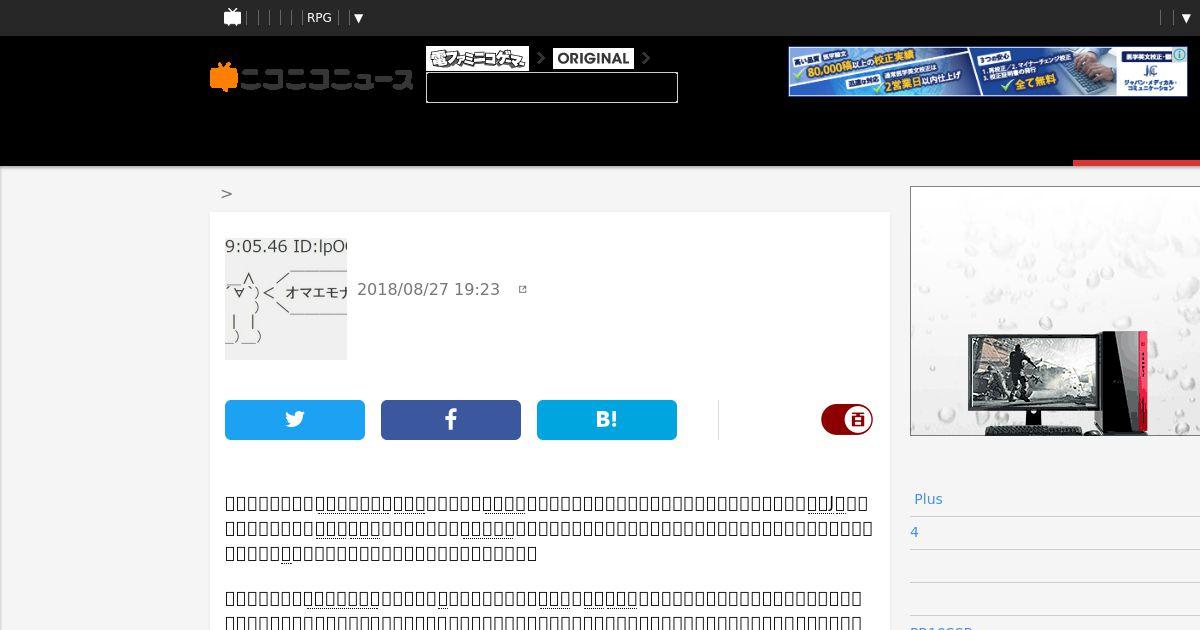Screen dimensions: 1200x630
Task: Click the chevron after ORIGINAL label
Action: pos(646,58)
